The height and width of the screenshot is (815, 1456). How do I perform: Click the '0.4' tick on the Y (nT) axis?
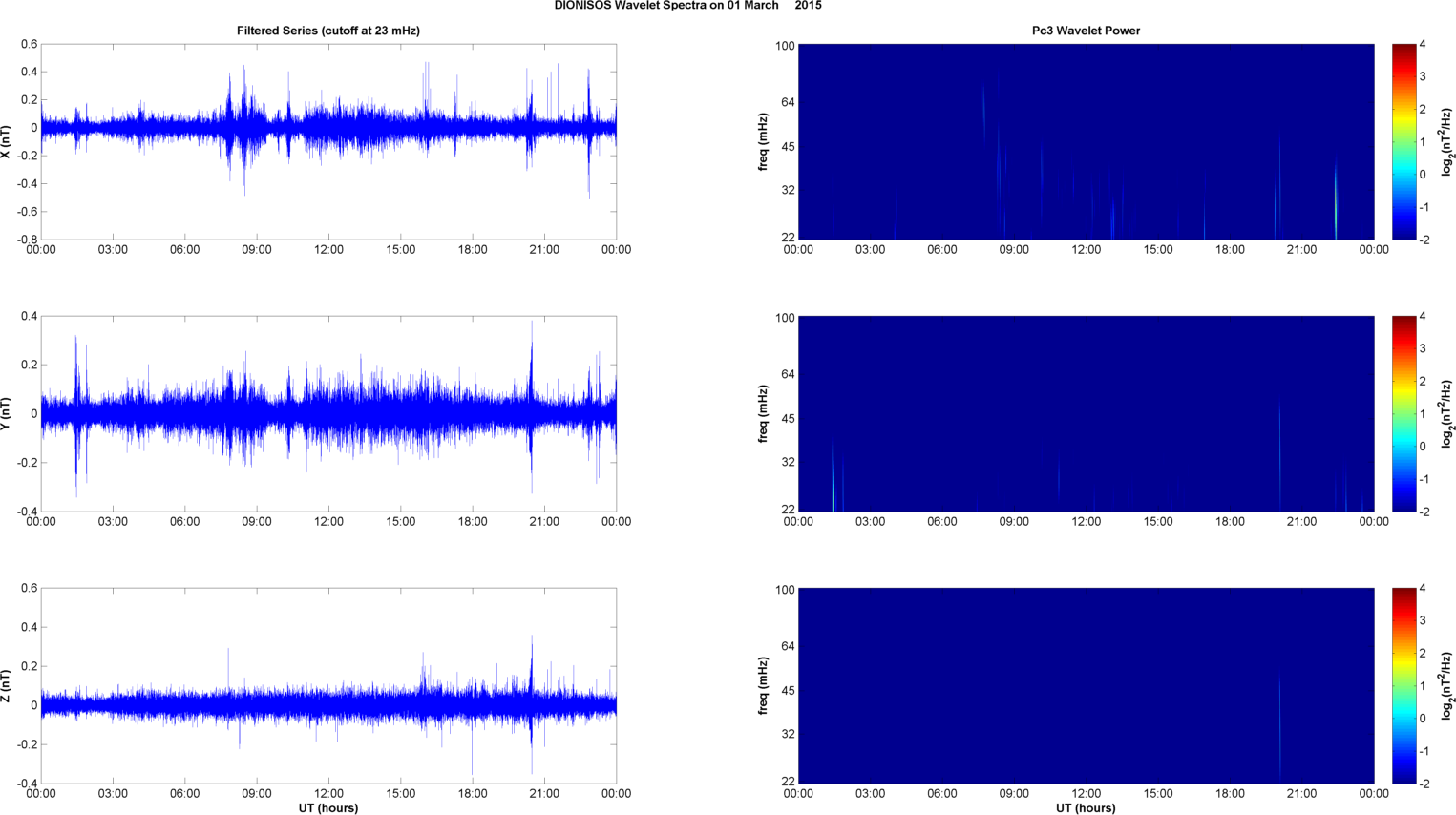(30, 317)
